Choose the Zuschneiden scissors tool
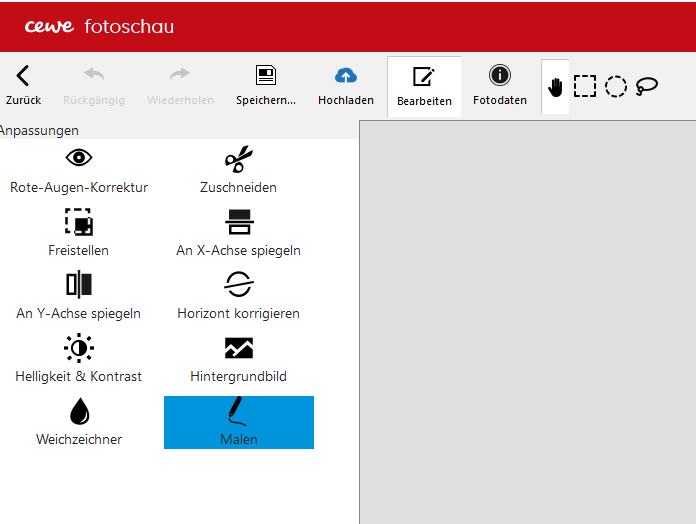The width and height of the screenshot is (696, 524). coord(238,170)
